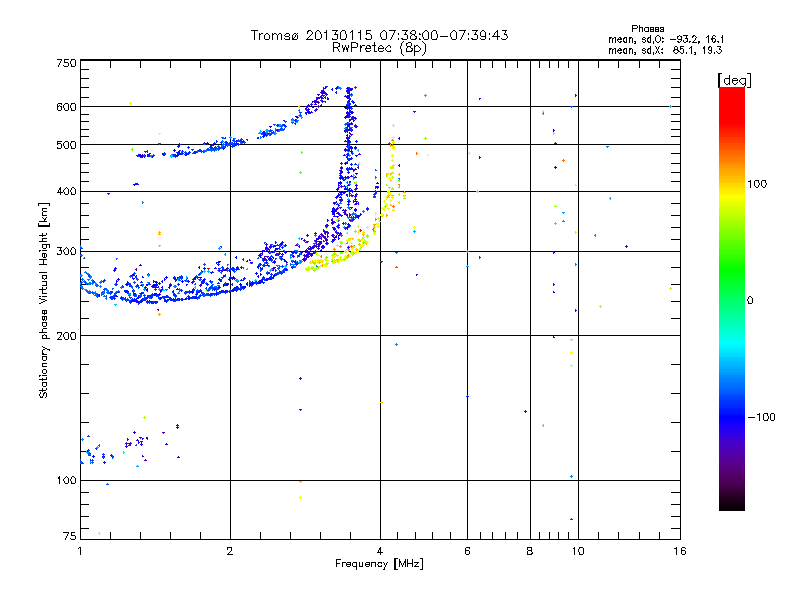800x600 pixels.
Task: Click the y-axis tick label '600'
Action: pos(66,107)
